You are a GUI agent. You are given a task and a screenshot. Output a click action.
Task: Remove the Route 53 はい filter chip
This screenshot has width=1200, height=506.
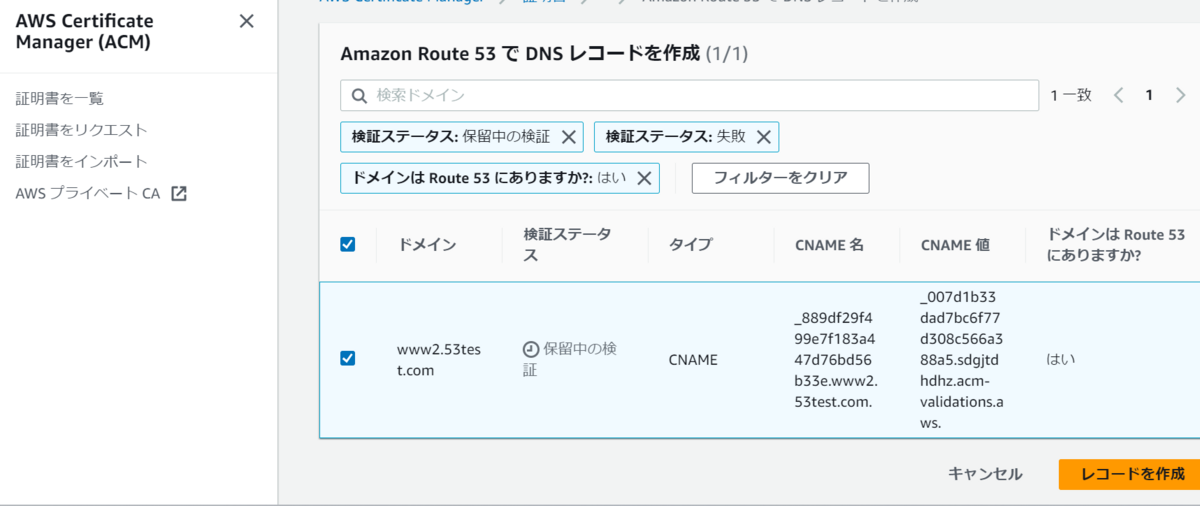644,178
